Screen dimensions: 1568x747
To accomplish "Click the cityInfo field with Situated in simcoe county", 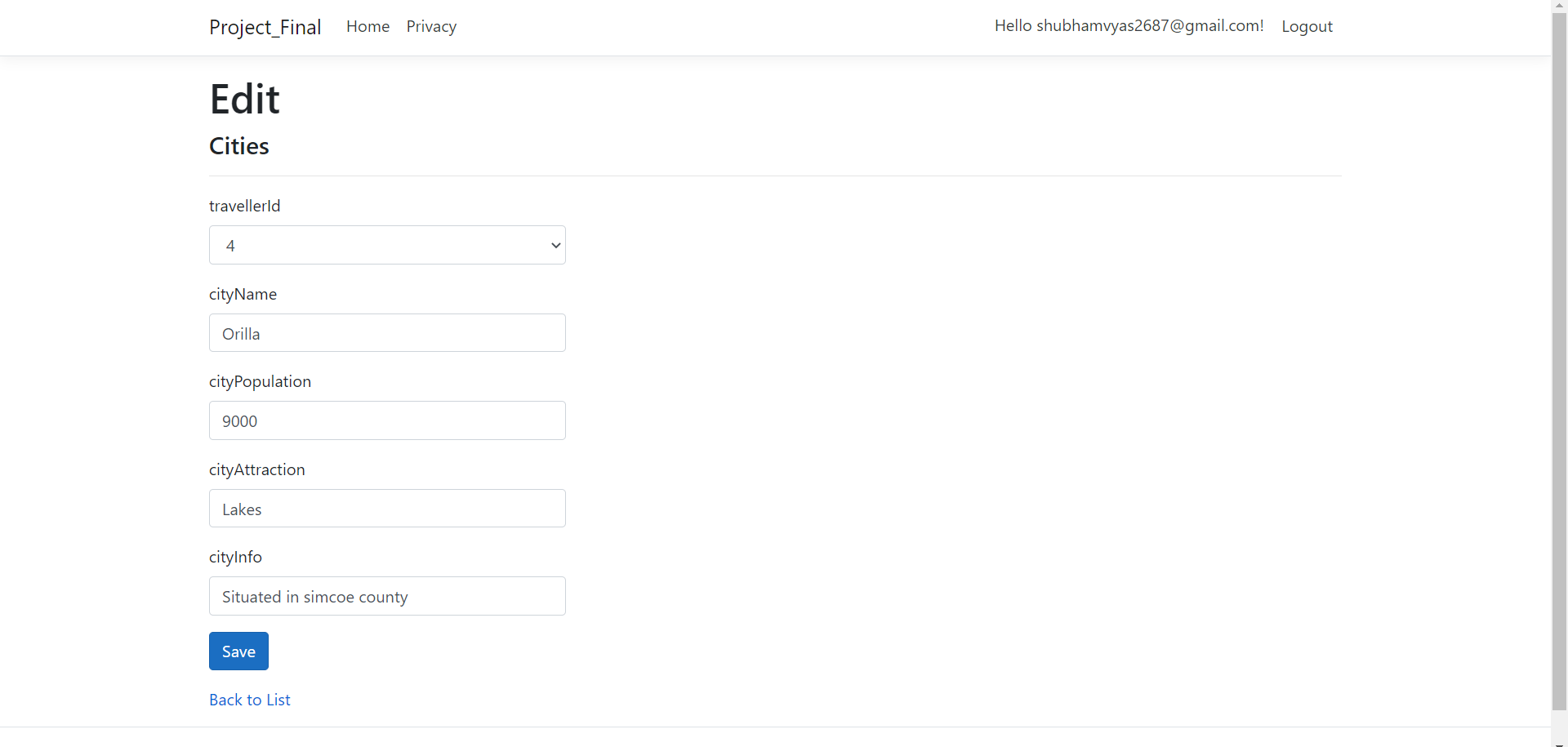I will [387, 596].
